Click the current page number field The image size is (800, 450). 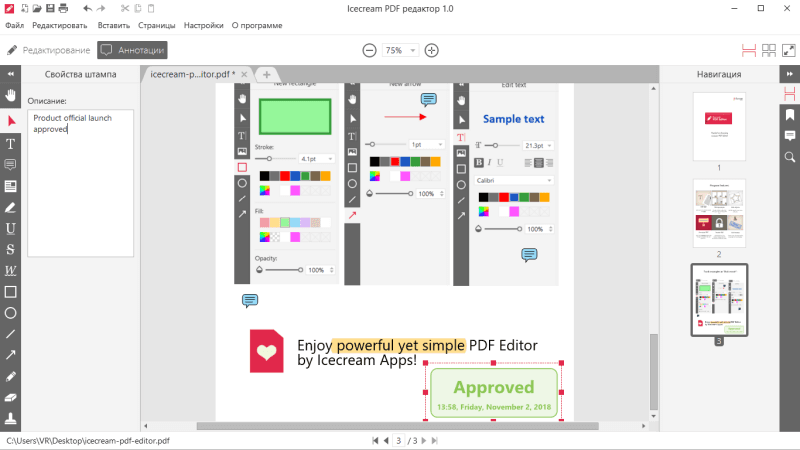398,441
